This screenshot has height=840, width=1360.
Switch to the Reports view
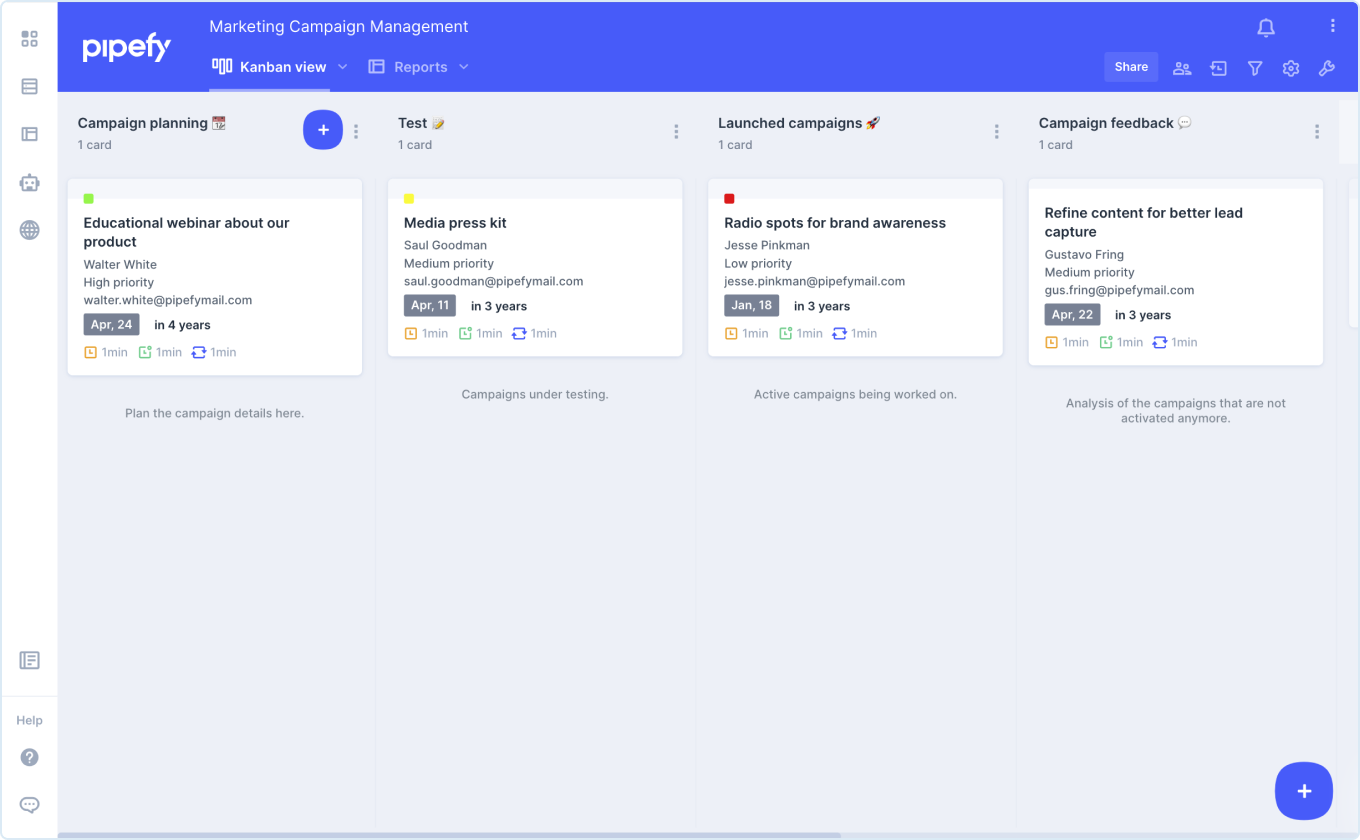pos(419,66)
